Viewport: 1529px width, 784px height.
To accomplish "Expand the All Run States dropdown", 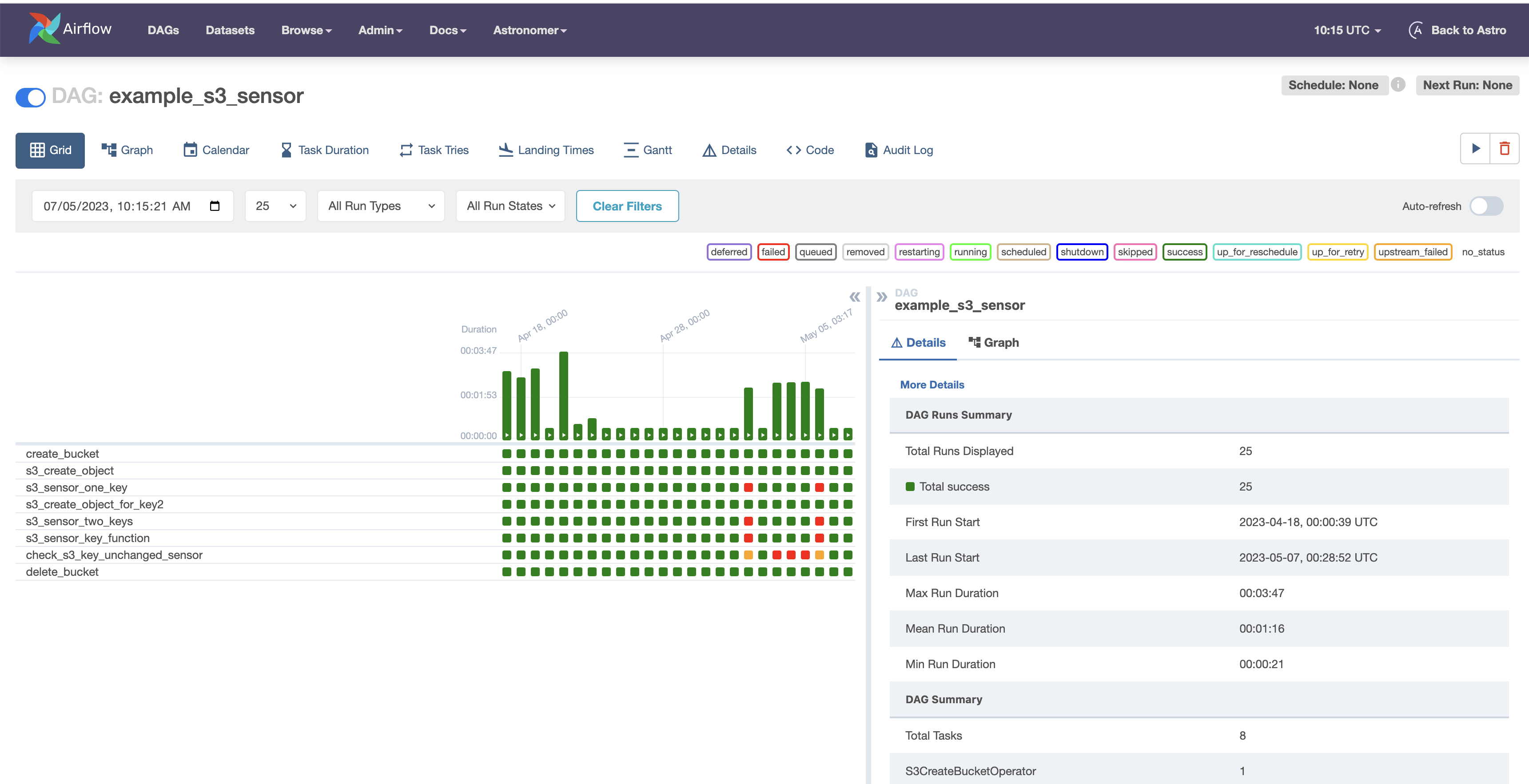I will pos(510,206).
